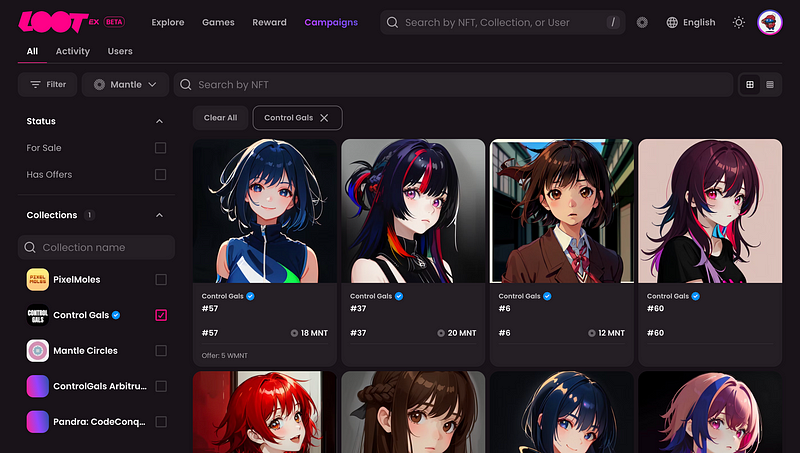Screen dimensions: 800x453
Task: Switch to the Activity tab
Action: tap(72, 51)
